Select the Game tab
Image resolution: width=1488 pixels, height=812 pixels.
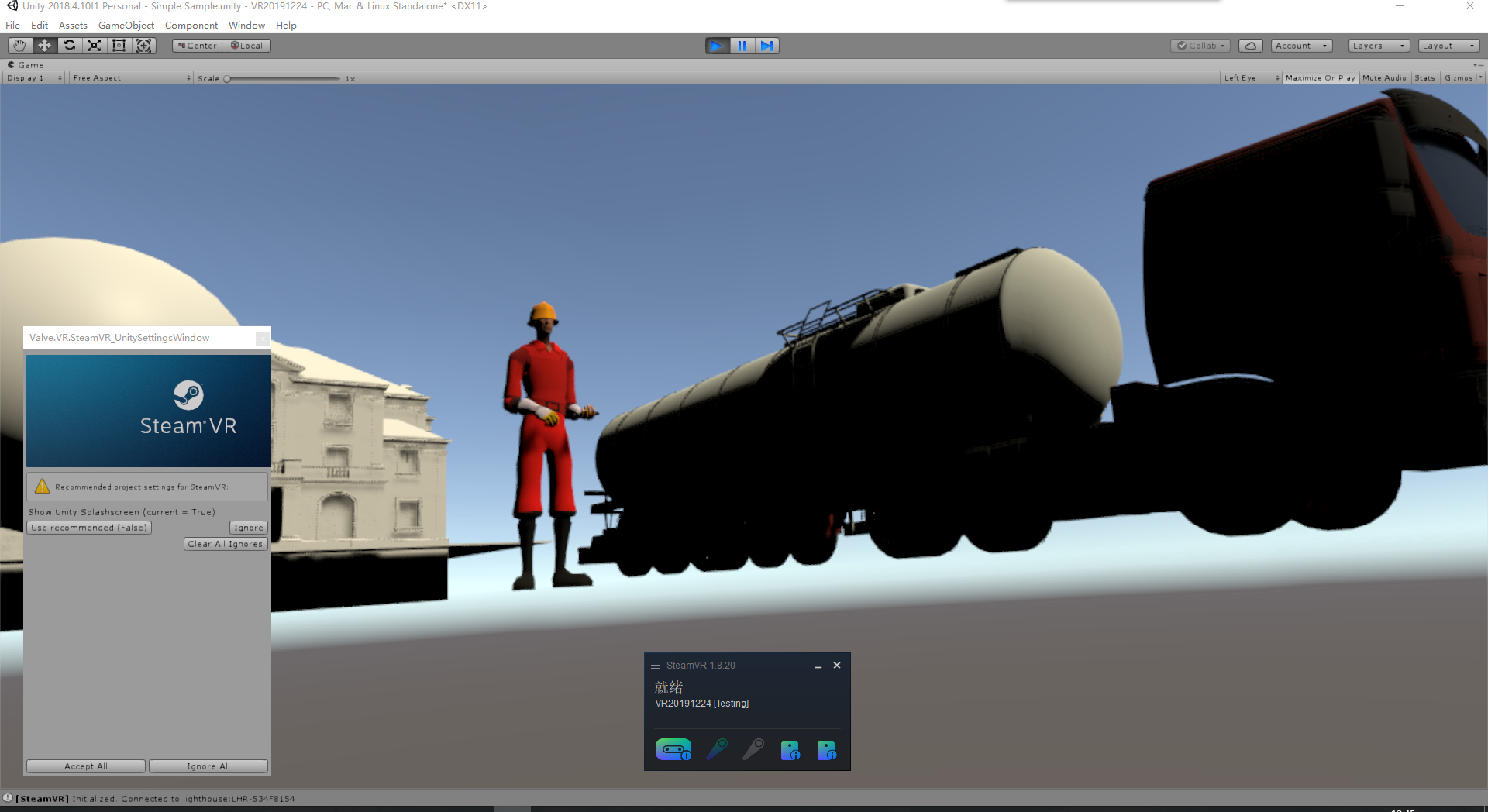coord(26,65)
